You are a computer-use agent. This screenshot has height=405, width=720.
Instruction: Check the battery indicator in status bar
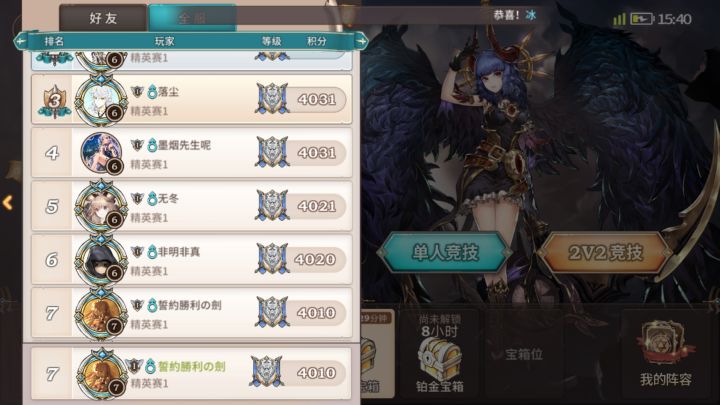coord(641,19)
